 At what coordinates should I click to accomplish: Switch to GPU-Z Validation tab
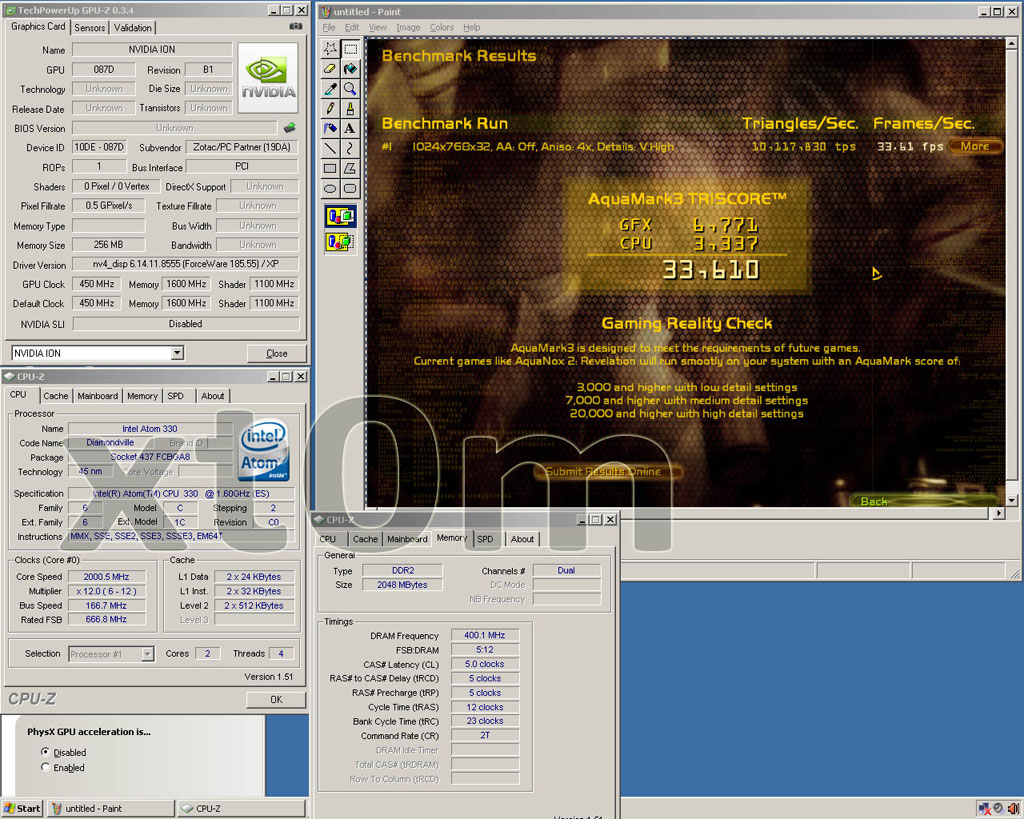tap(133, 27)
